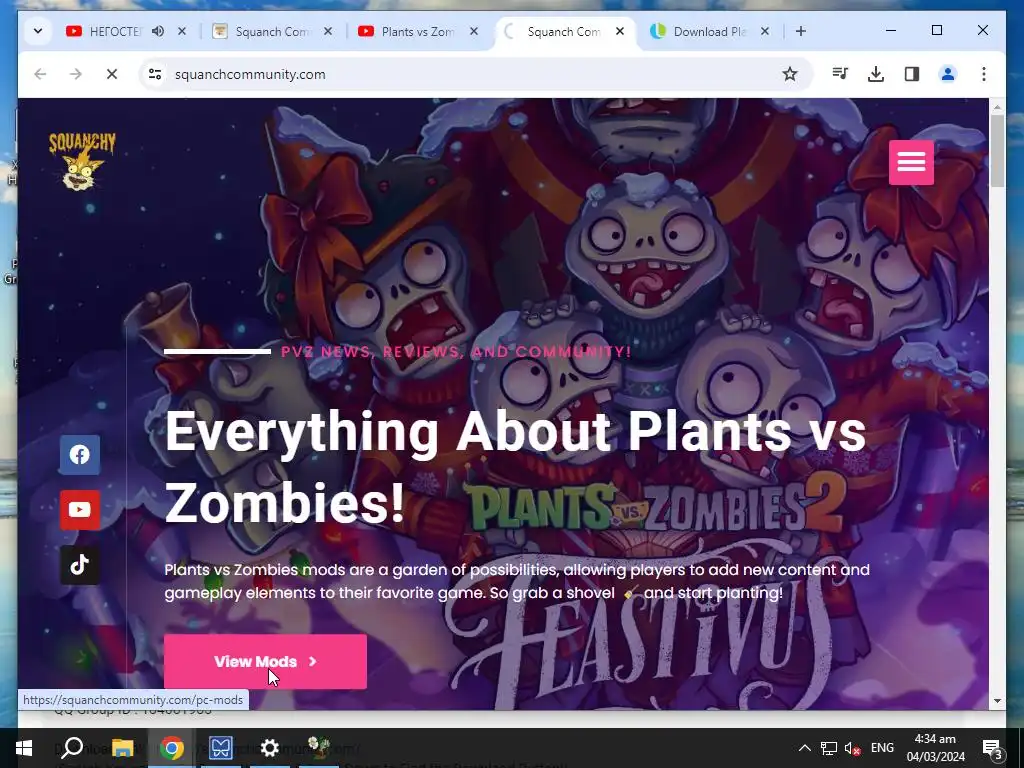1024x768 pixels.
Task: Toggle the Chrome side panel
Action: coord(912,74)
